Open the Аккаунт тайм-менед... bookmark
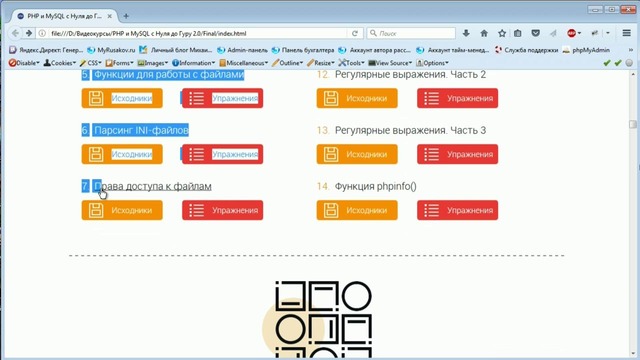The height and width of the screenshot is (360, 640). click(453, 50)
